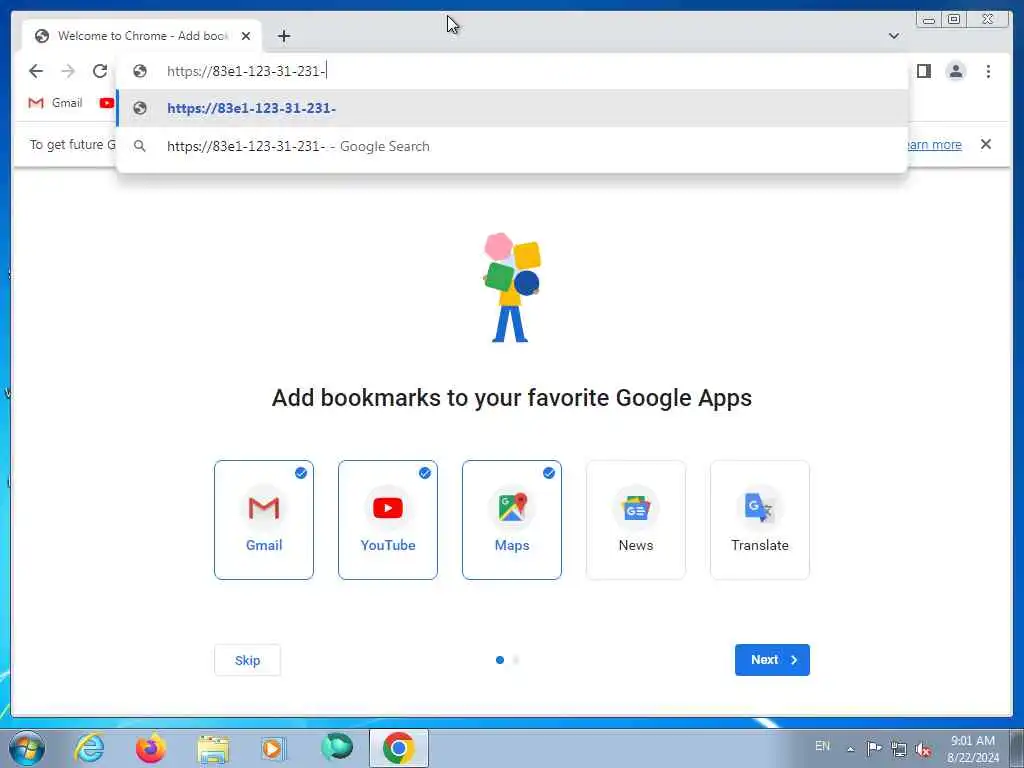Click the Action Center flag icon
Screen dimensions: 1024x768
point(874,748)
